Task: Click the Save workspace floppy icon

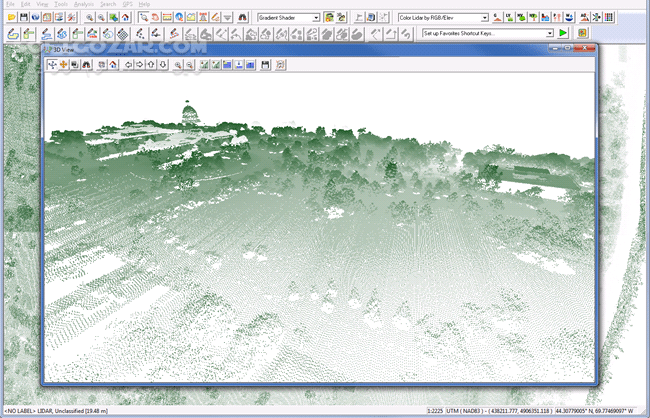Action: pyautogui.click(x=22, y=18)
